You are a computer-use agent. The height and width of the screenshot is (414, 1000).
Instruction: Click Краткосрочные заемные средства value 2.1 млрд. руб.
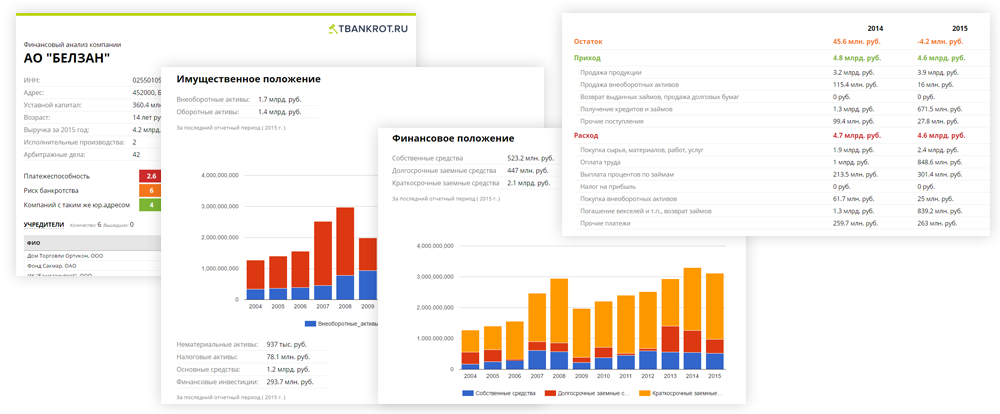click(x=527, y=183)
